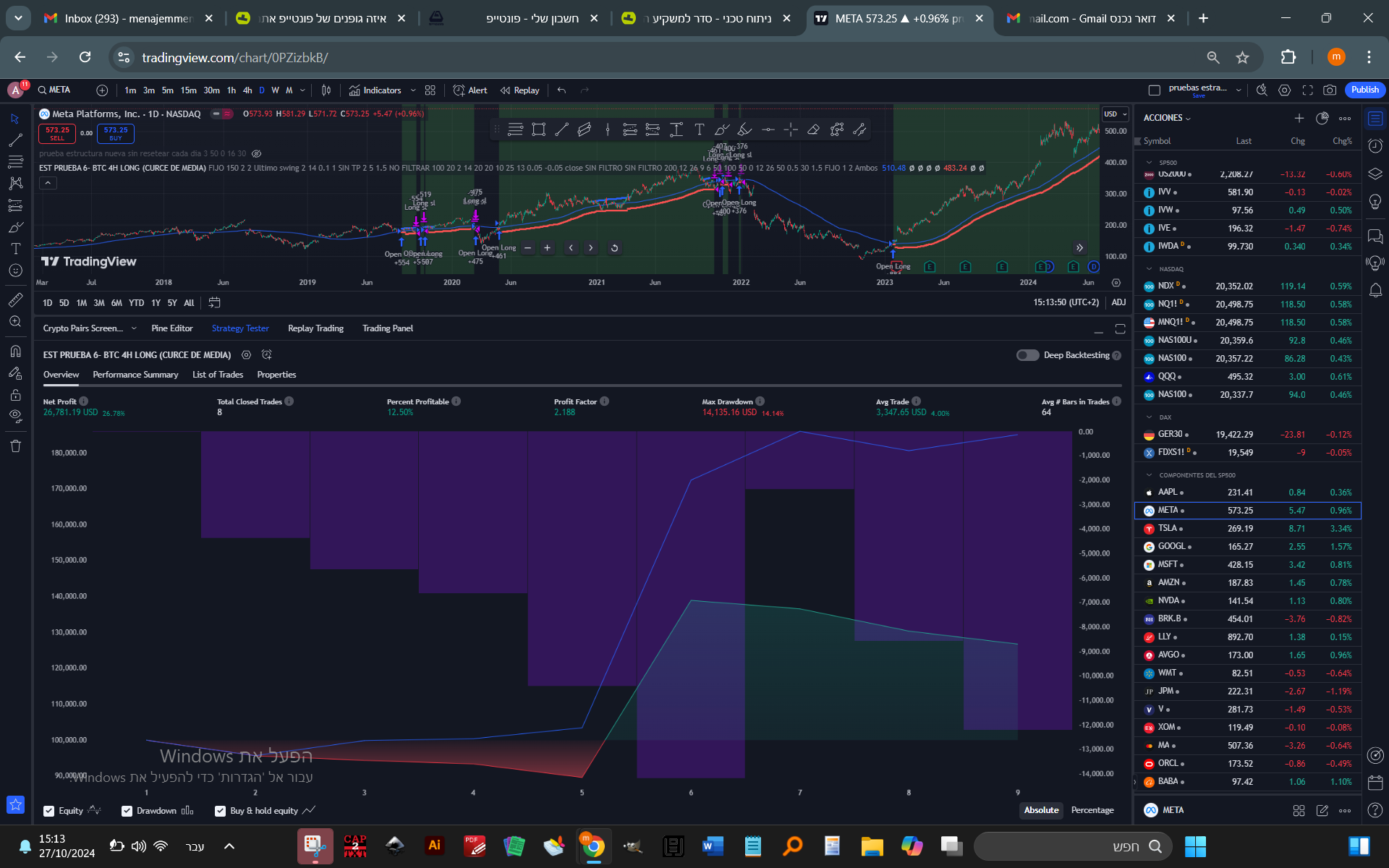
Task: Click the trash can remove-objects icon
Action: (15, 446)
